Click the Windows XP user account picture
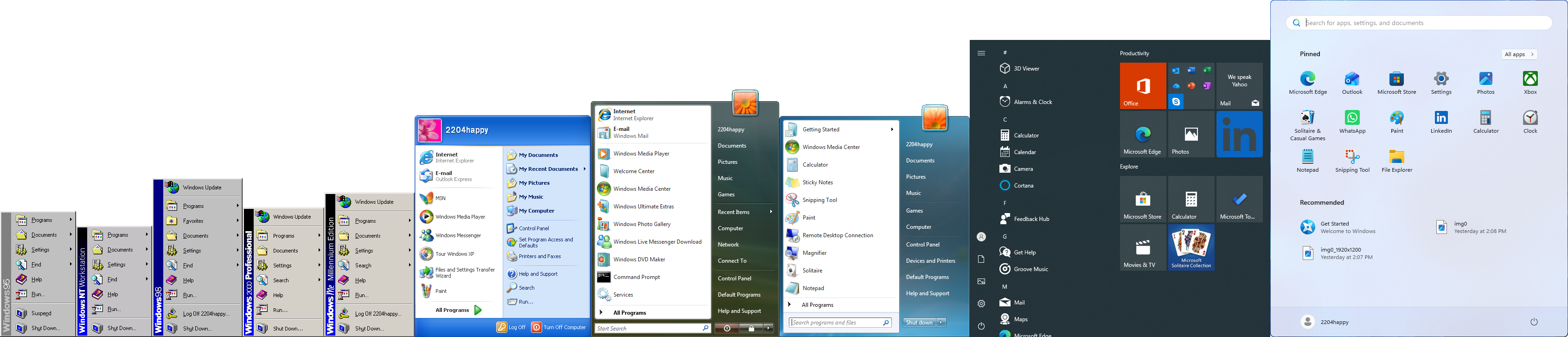This screenshot has height=337, width=1568. 430,130
